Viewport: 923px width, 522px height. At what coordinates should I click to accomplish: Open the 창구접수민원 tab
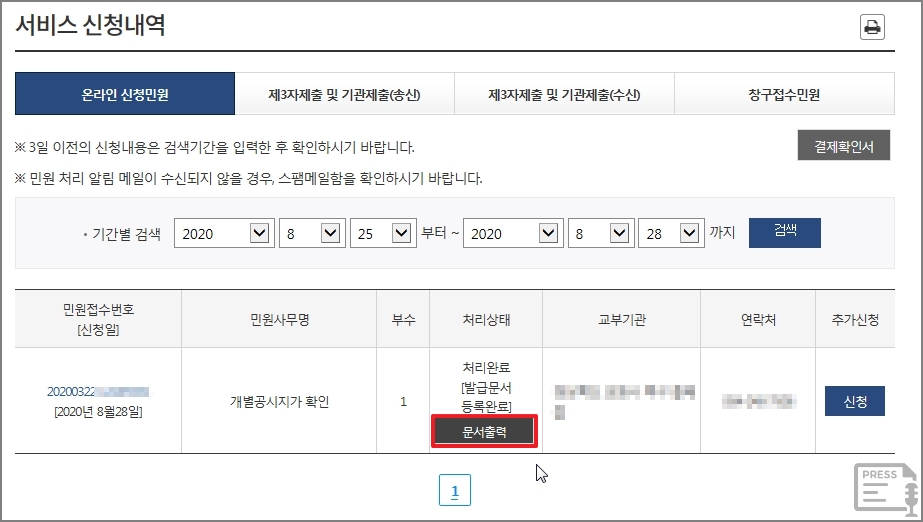point(784,94)
